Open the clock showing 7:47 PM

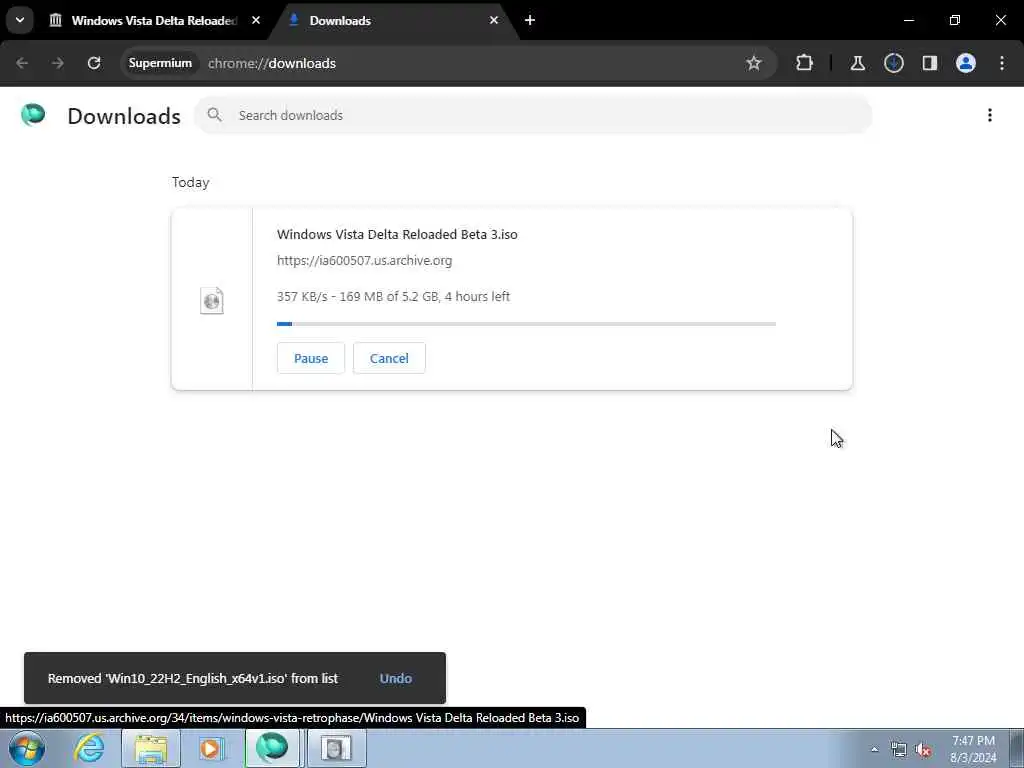pyautogui.click(x=973, y=749)
